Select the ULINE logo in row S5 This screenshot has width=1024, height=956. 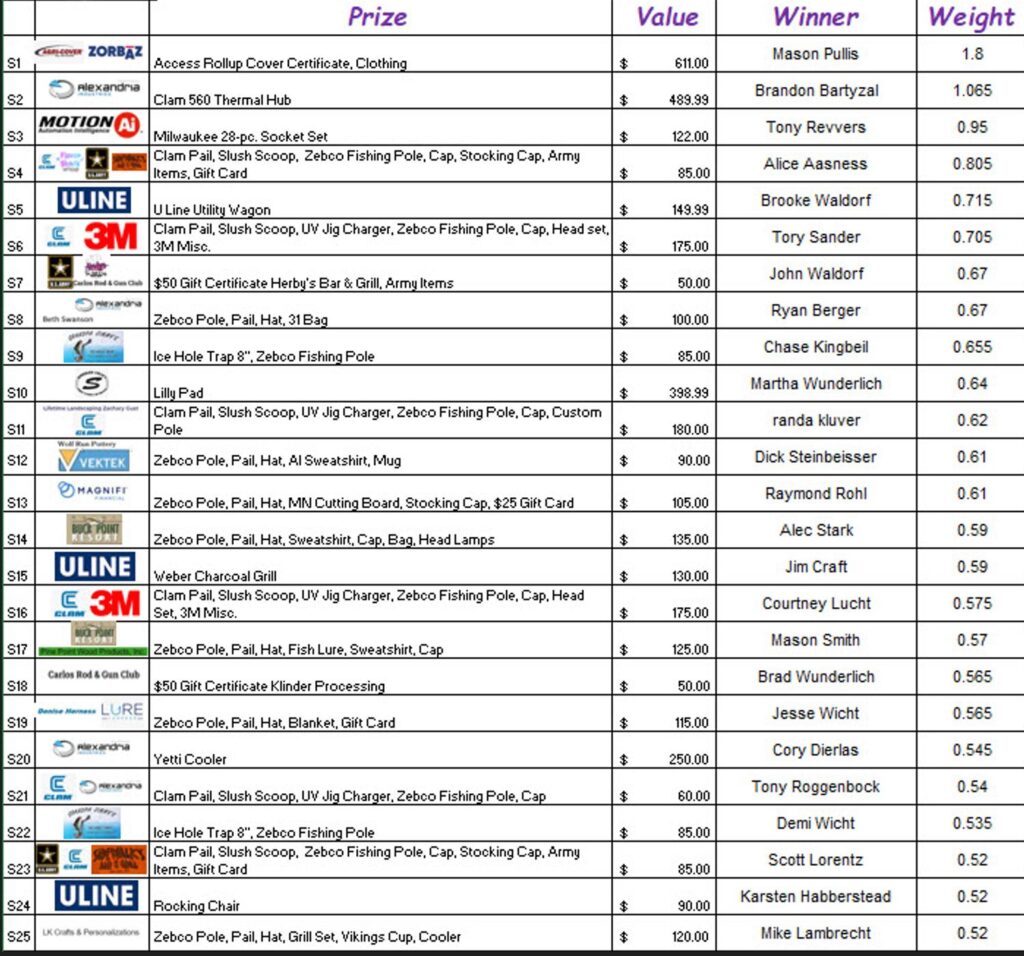[93, 200]
